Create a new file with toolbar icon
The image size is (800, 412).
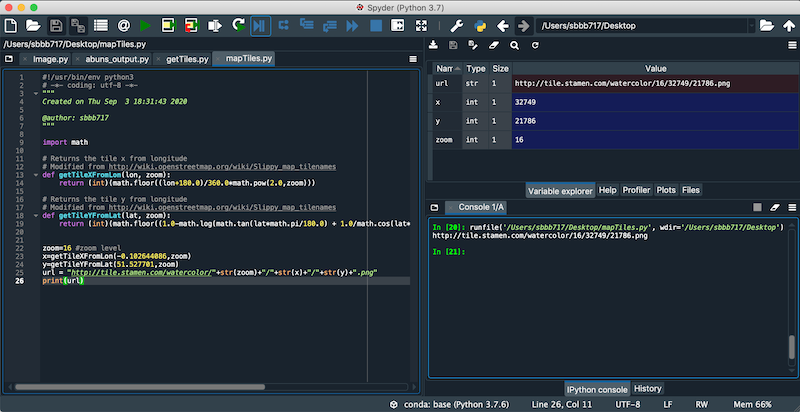[11, 25]
